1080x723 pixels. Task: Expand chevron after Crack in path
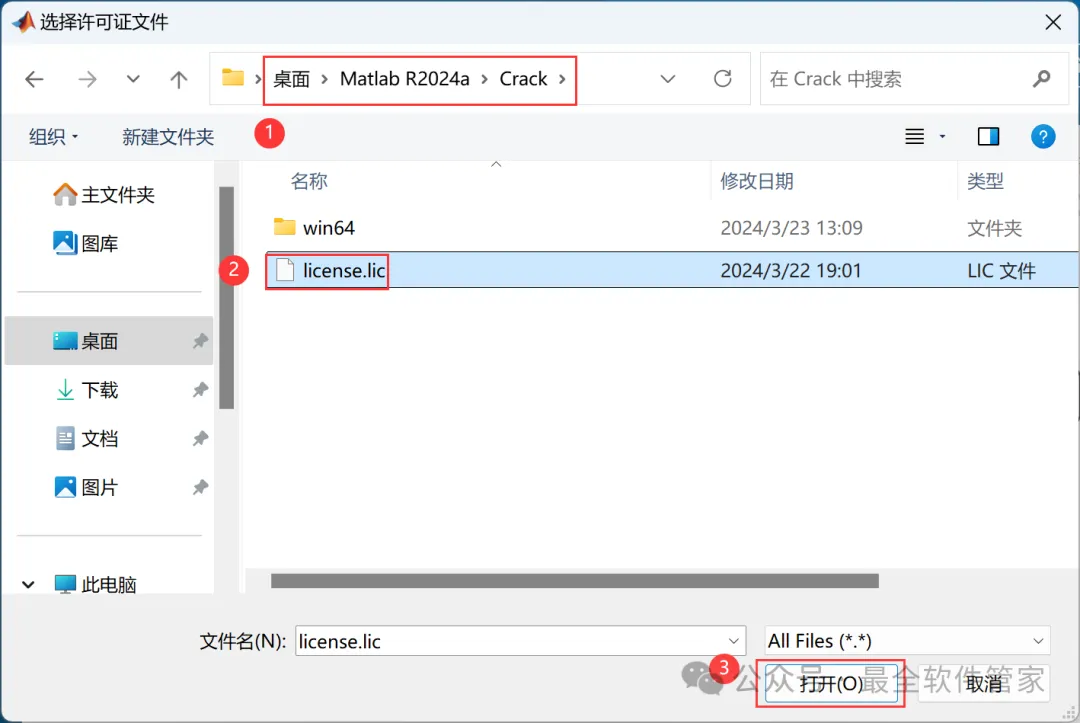(562, 79)
